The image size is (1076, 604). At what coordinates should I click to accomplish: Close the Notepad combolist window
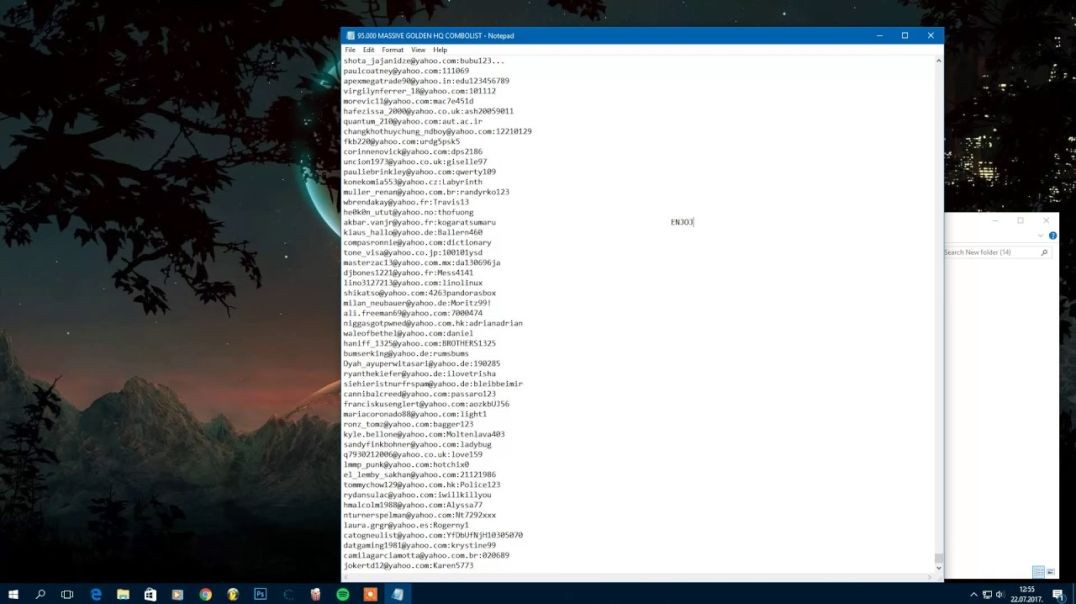pos(931,36)
